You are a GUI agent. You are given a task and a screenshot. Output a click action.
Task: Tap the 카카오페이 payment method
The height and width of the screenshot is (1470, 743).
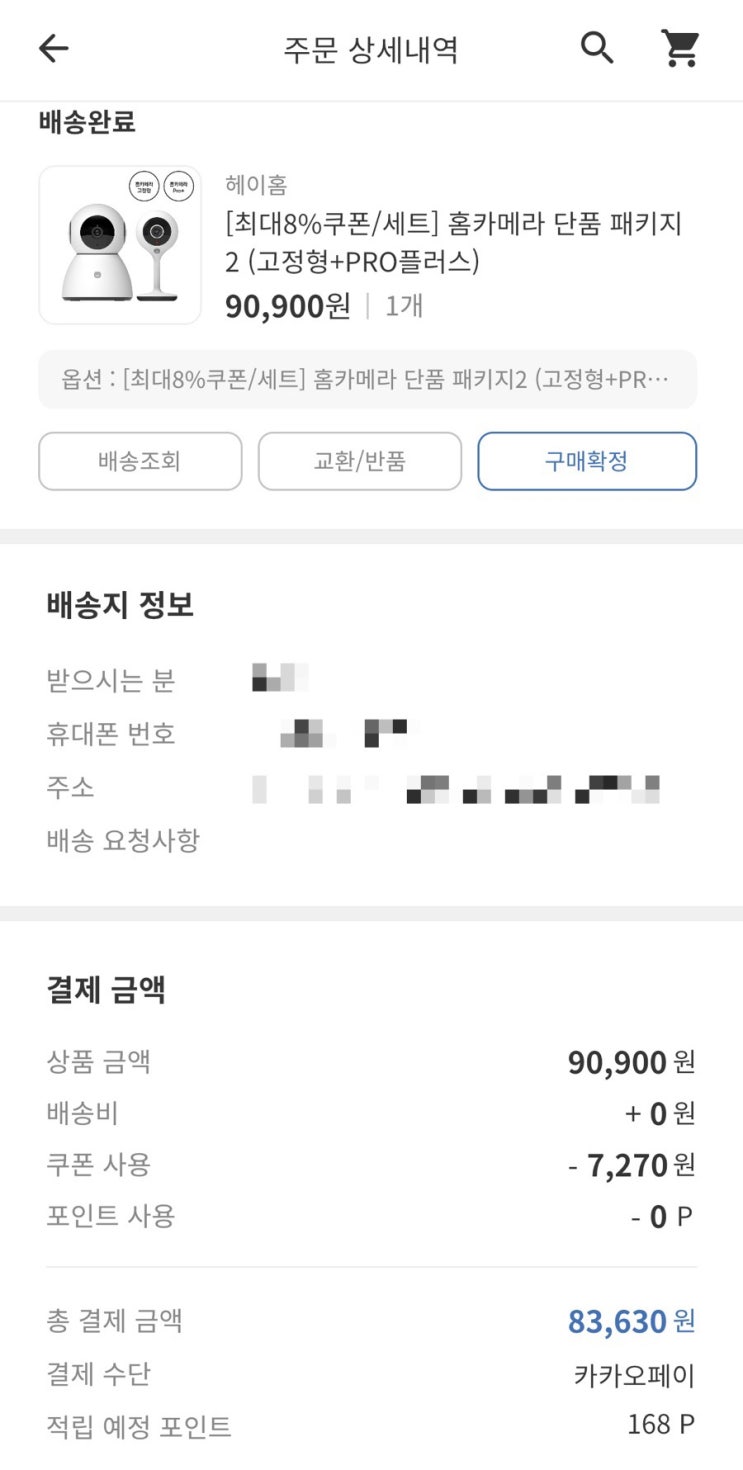[634, 1375]
